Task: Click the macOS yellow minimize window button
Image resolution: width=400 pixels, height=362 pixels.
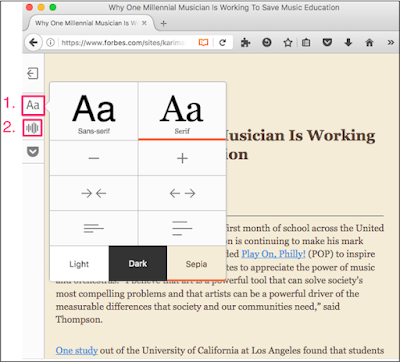Action: 41,7
